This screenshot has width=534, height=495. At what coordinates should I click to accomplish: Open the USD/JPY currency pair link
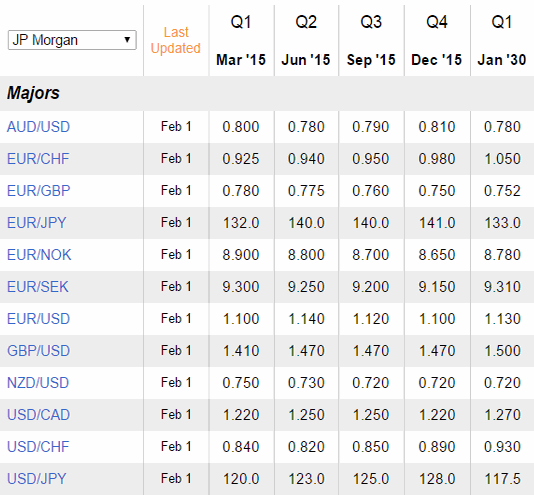coord(36,479)
